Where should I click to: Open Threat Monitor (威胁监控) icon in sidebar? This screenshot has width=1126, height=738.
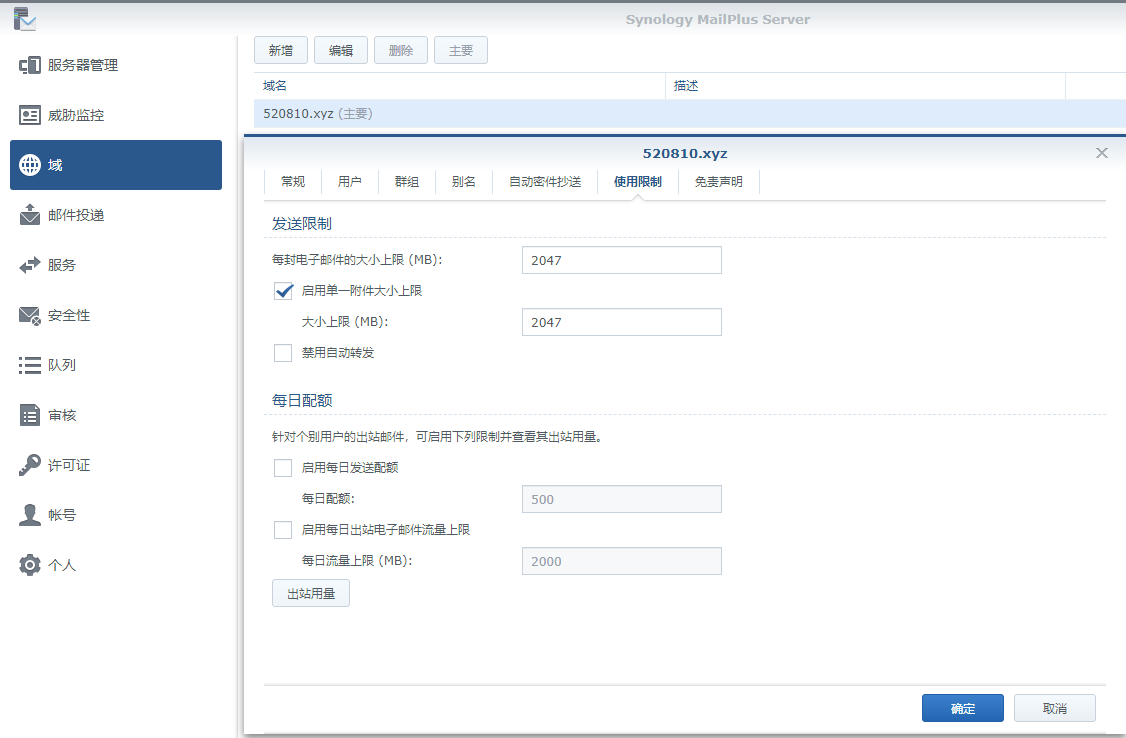coord(30,115)
